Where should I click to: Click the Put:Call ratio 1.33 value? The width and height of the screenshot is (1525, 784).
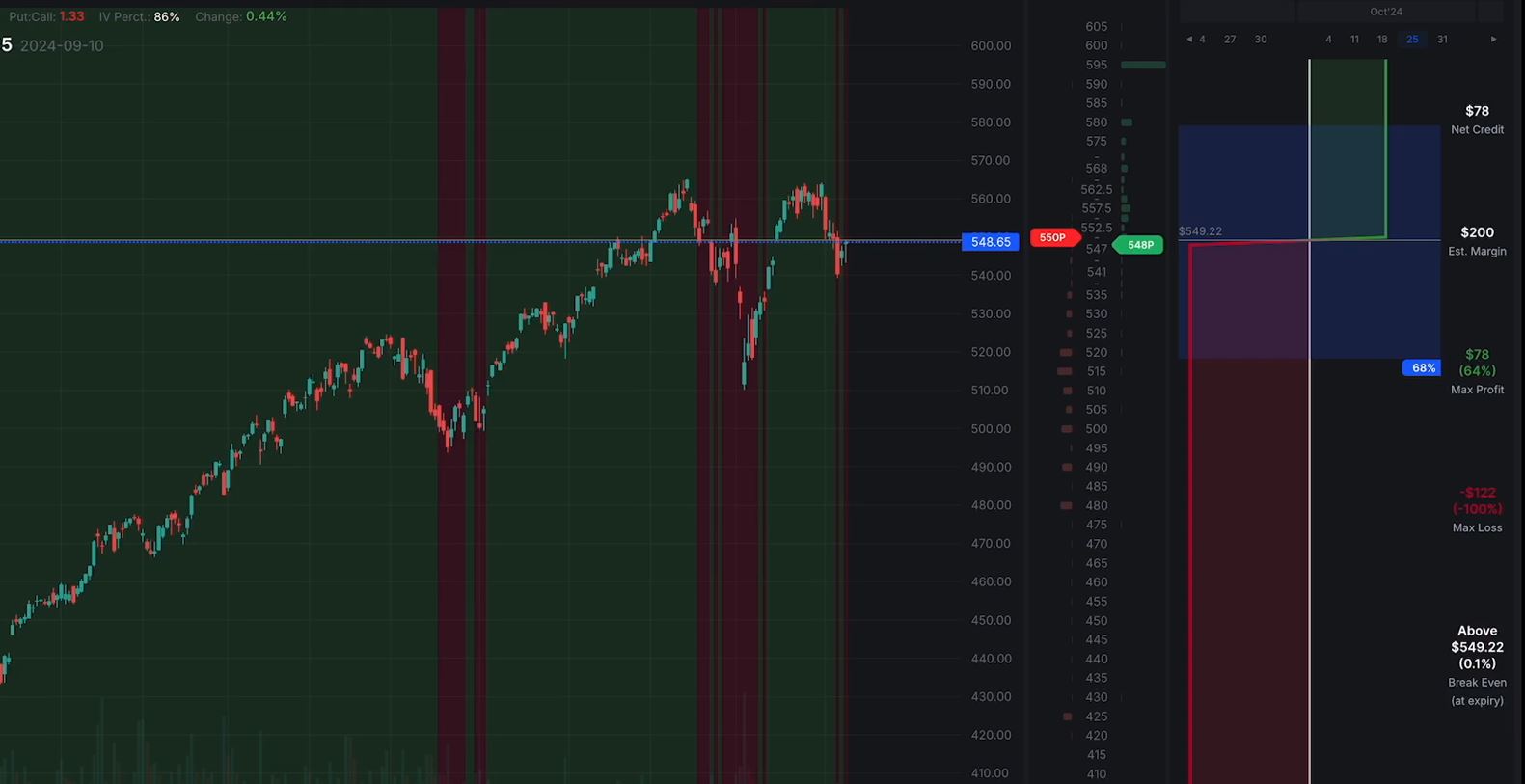pos(71,16)
